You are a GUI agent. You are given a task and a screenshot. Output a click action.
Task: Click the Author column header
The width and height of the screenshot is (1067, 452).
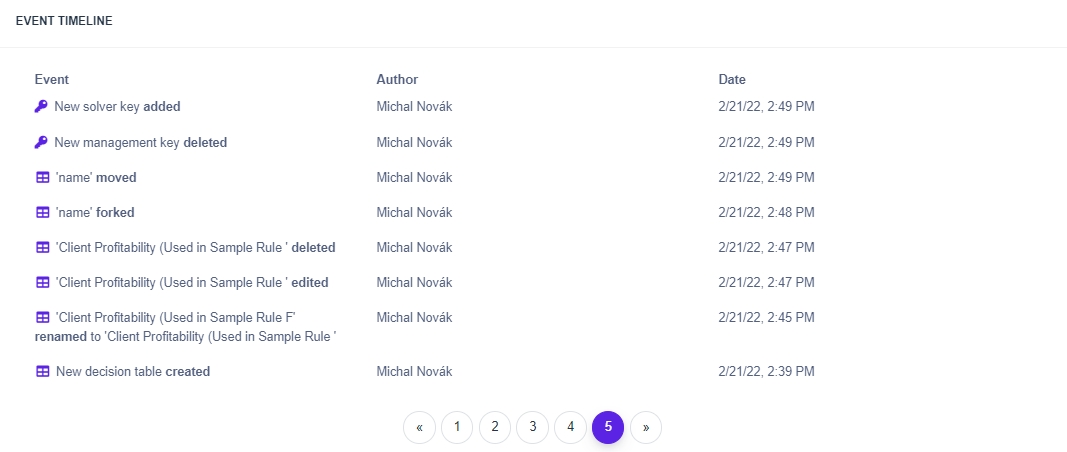click(397, 79)
